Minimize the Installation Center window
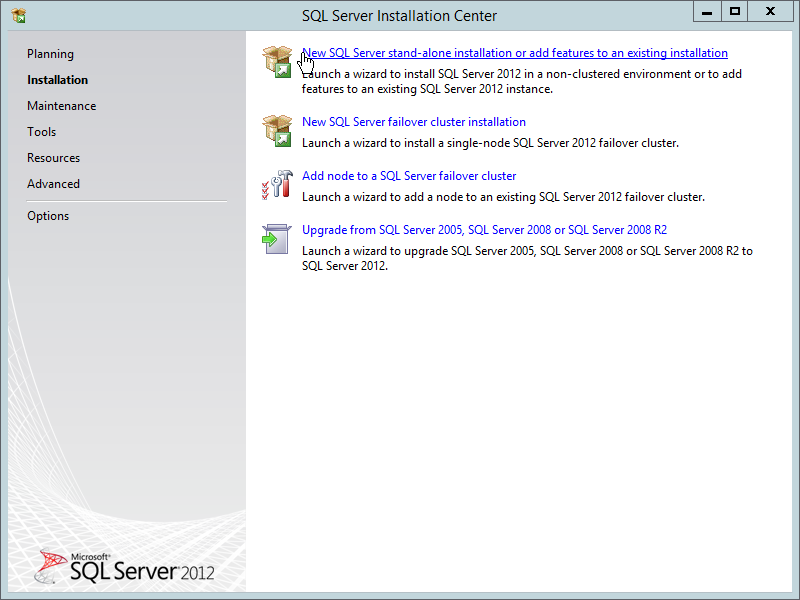The width and height of the screenshot is (800, 600). [707, 12]
